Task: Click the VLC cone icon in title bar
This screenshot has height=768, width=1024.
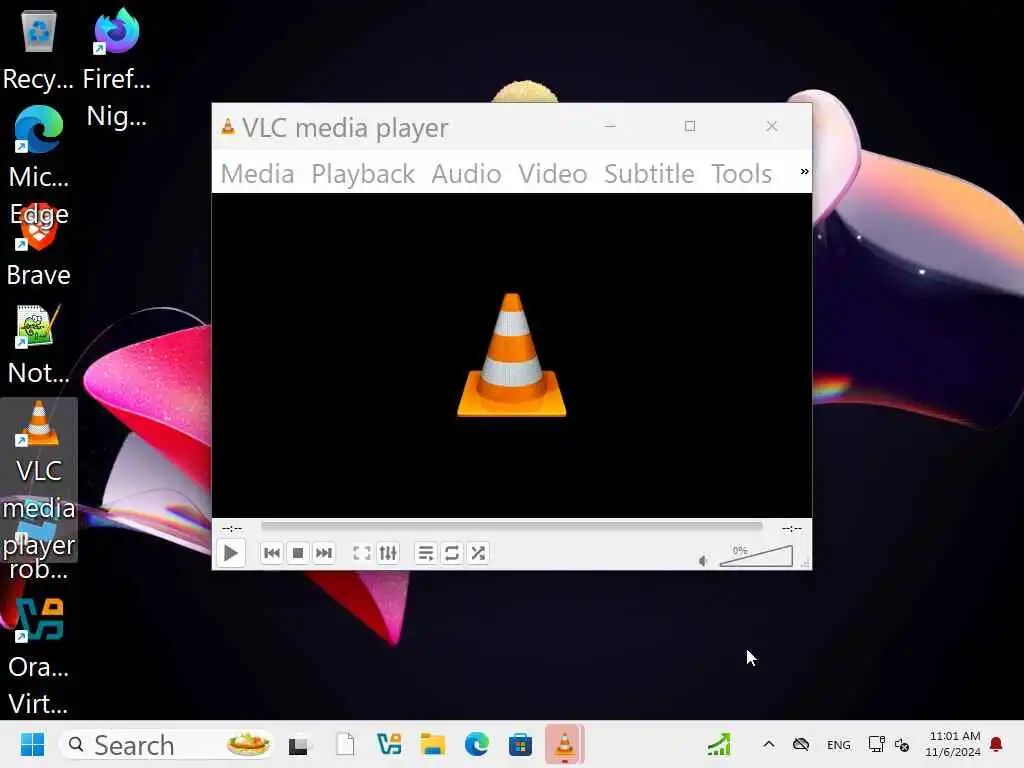Action: tap(228, 126)
